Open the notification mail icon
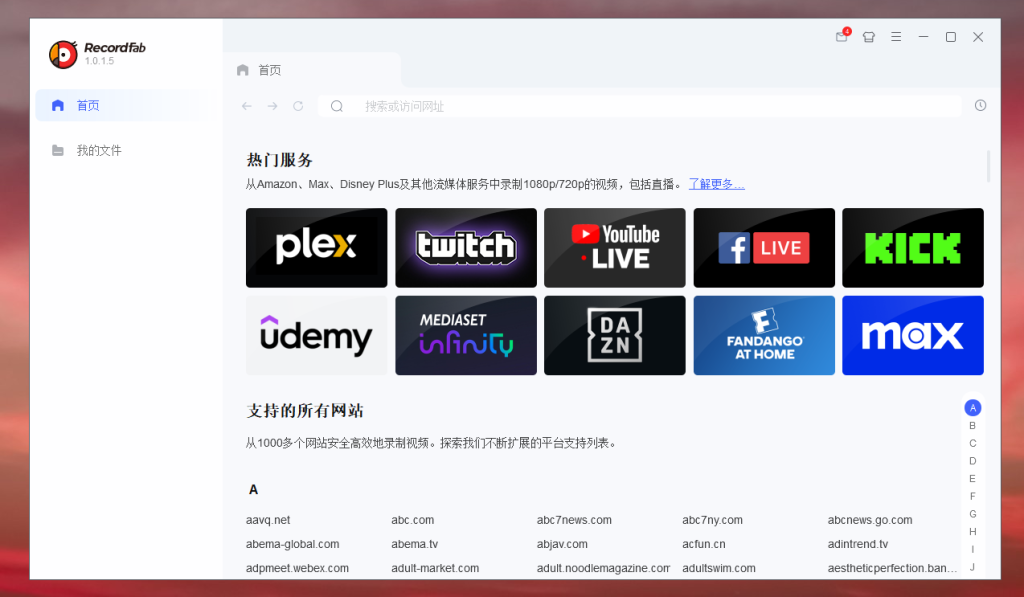Screen dimensions: 1024x597 pyautogui.click(x=842, y=37)
